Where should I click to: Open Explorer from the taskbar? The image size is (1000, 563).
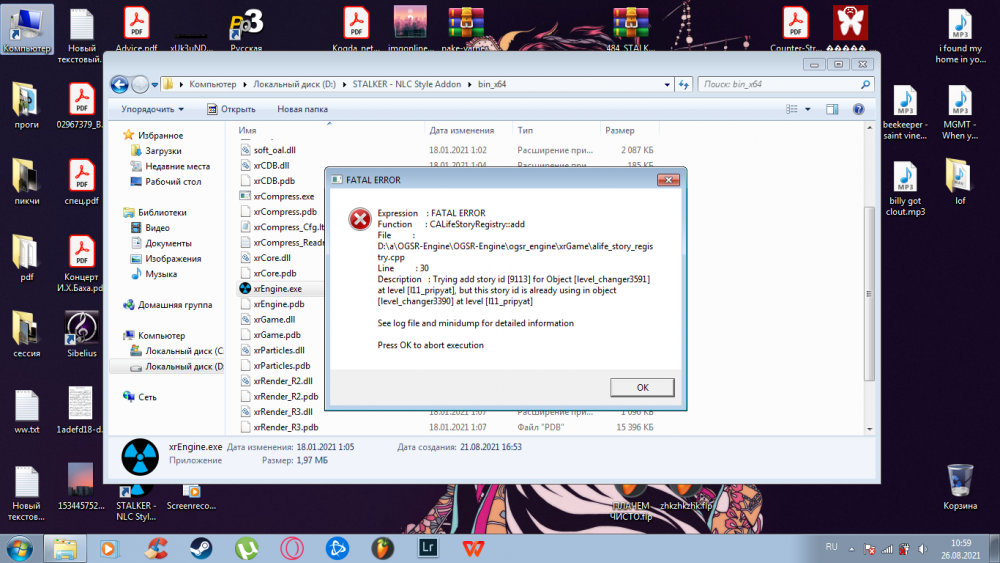65,548
